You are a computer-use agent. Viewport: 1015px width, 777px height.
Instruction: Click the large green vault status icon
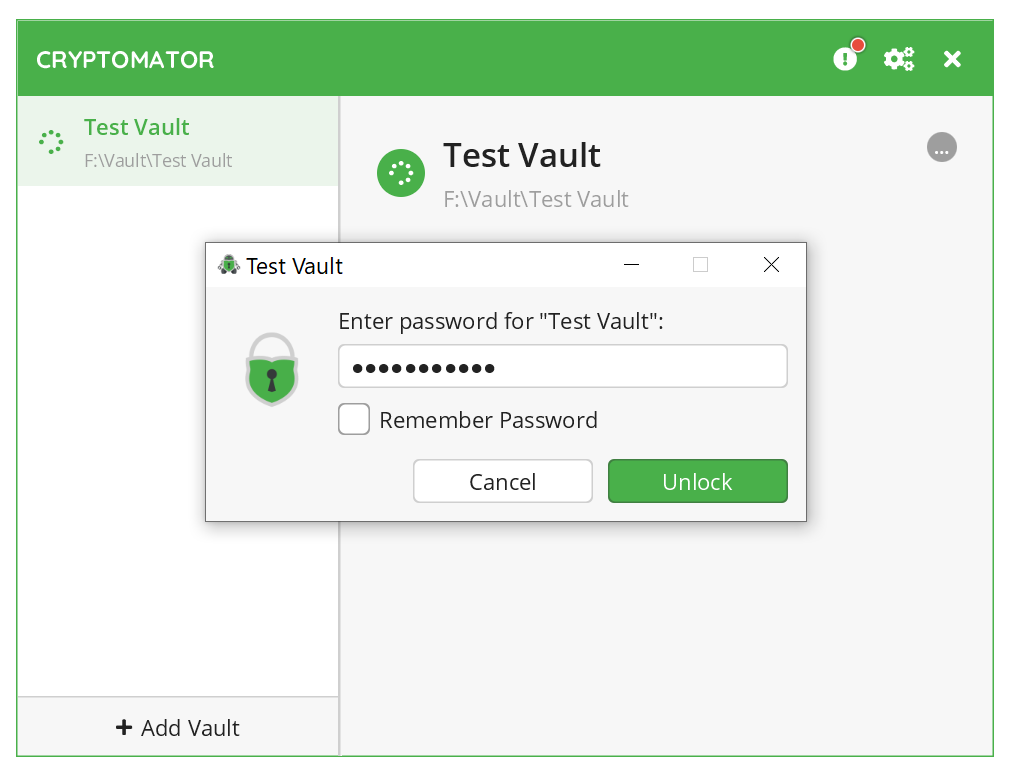[401, 173]
